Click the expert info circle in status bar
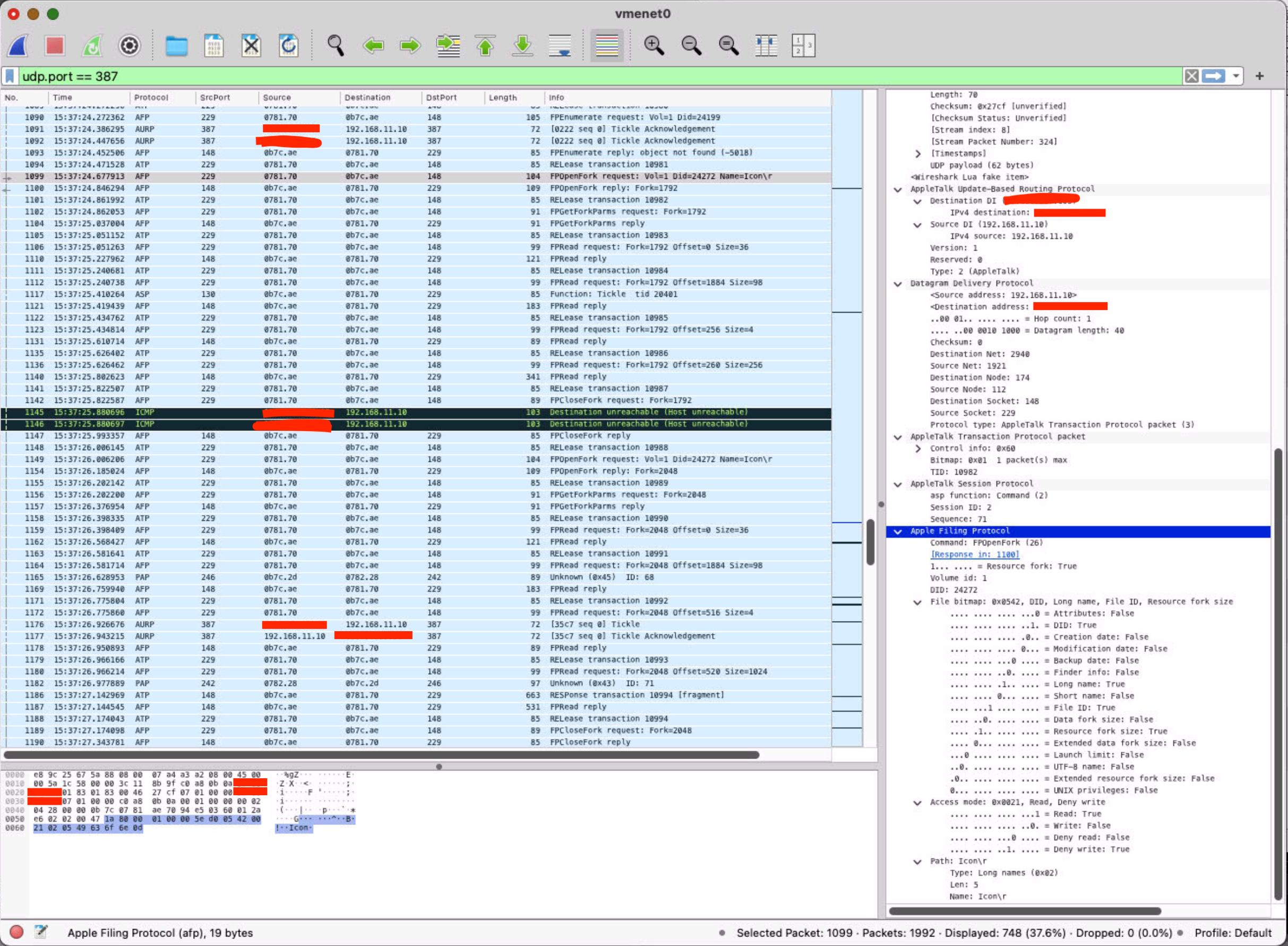1288x946 pixels. pyautogui.click(x=16, y=932)
